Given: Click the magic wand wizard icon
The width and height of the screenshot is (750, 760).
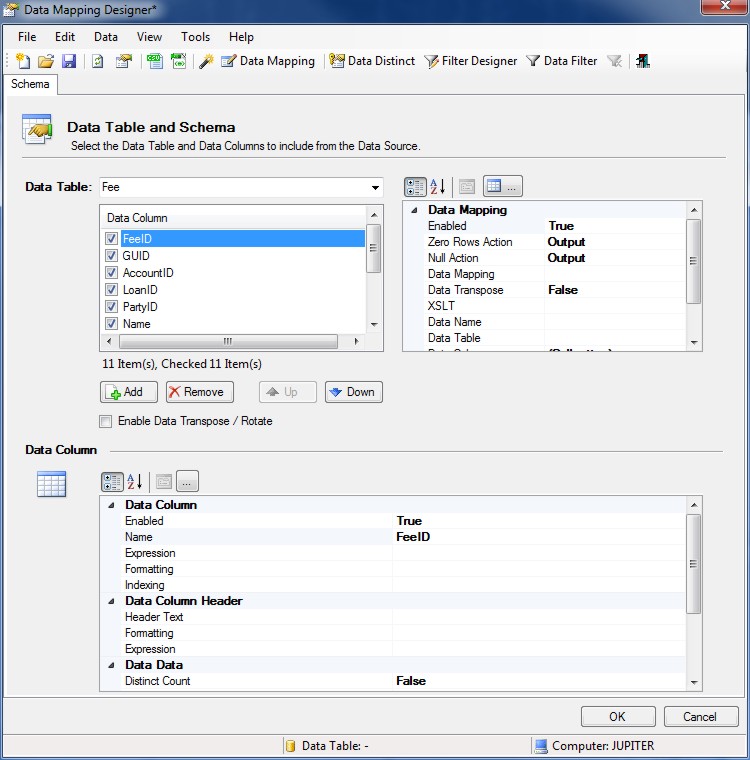Looking at the screenshot, I should 206,61.
